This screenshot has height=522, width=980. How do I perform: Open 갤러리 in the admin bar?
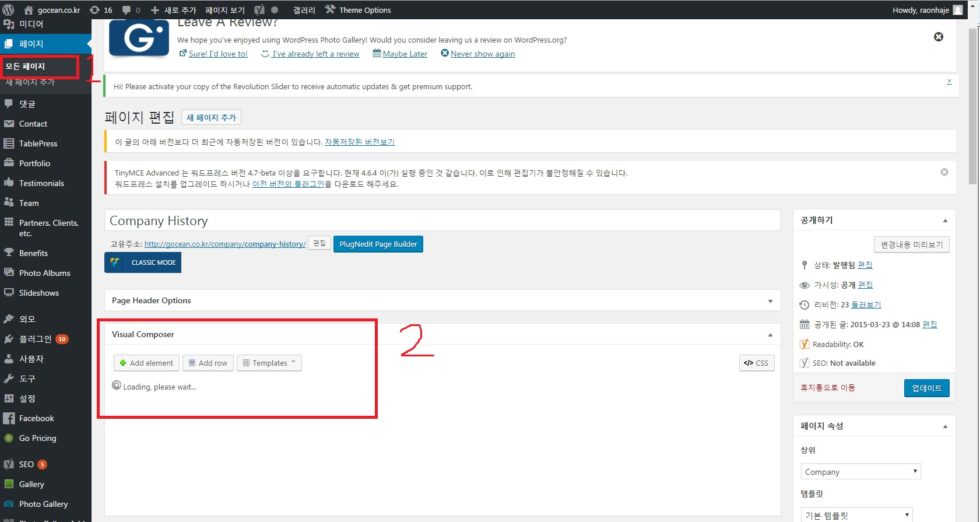(x=304, y=10)
